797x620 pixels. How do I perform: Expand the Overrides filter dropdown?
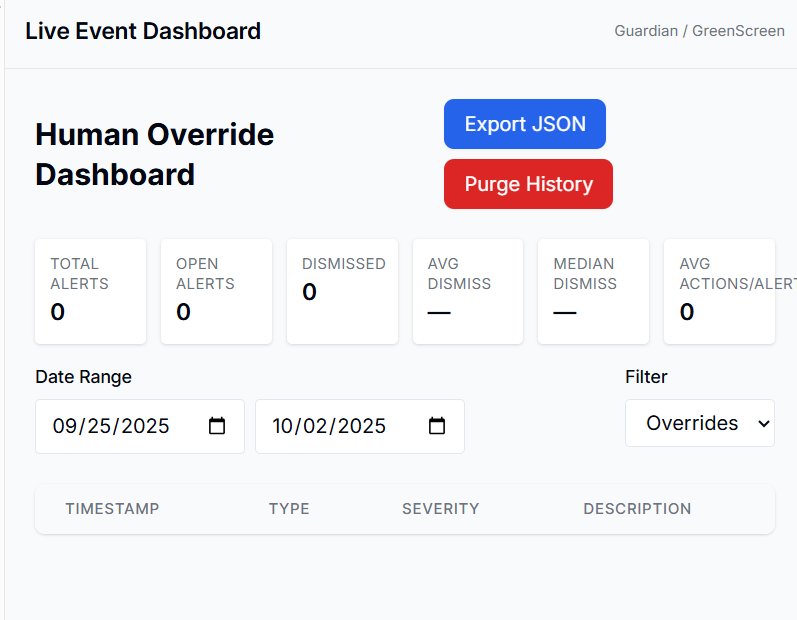coord(699,423)
